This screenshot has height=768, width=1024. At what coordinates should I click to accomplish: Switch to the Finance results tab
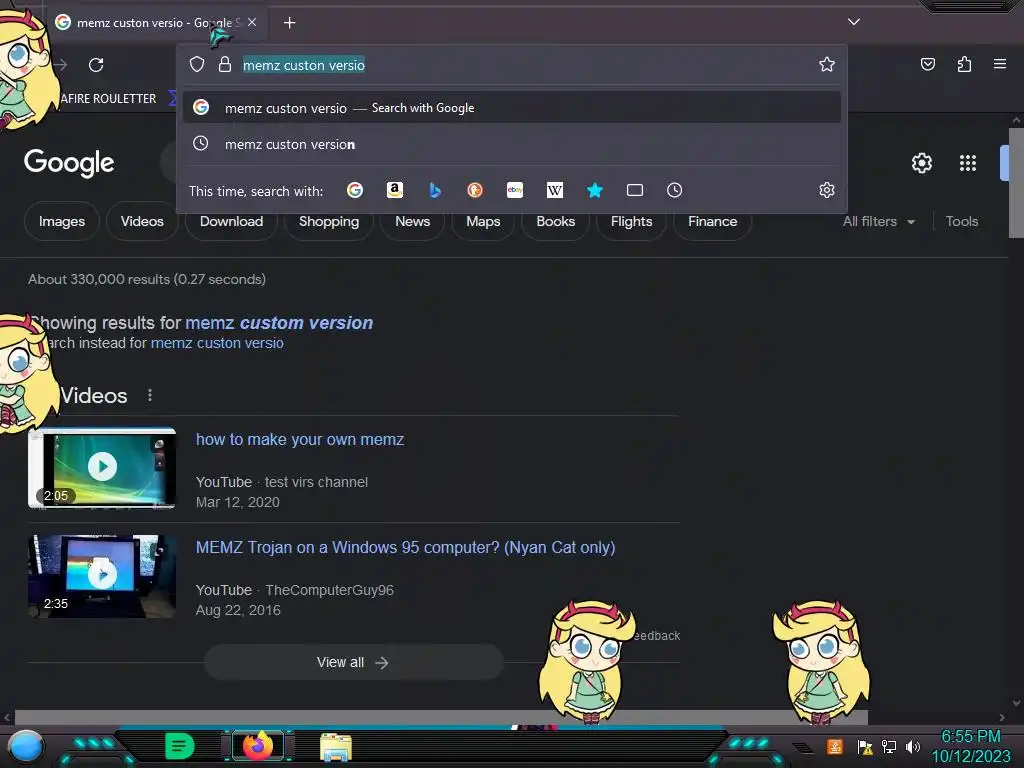point(712,221)
